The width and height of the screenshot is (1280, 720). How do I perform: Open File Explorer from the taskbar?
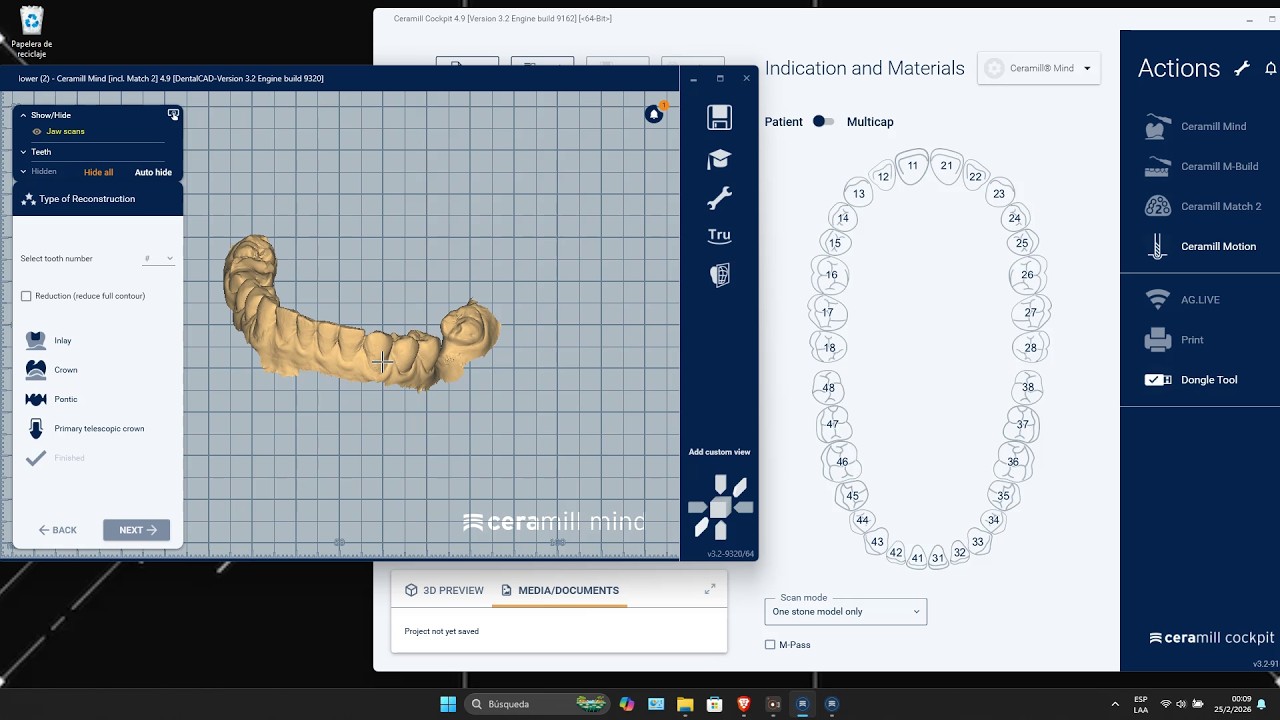tap(685, 704)
